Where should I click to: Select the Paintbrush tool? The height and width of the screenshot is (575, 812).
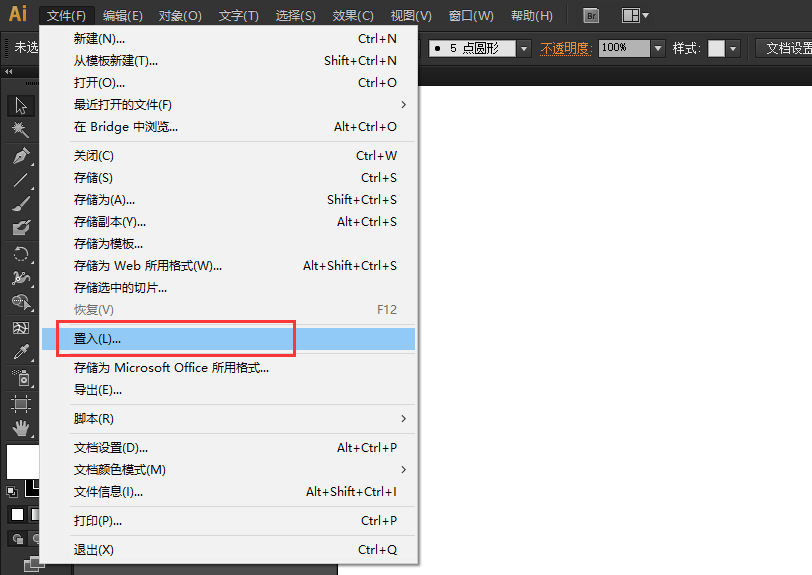click(x=21, y=204)
